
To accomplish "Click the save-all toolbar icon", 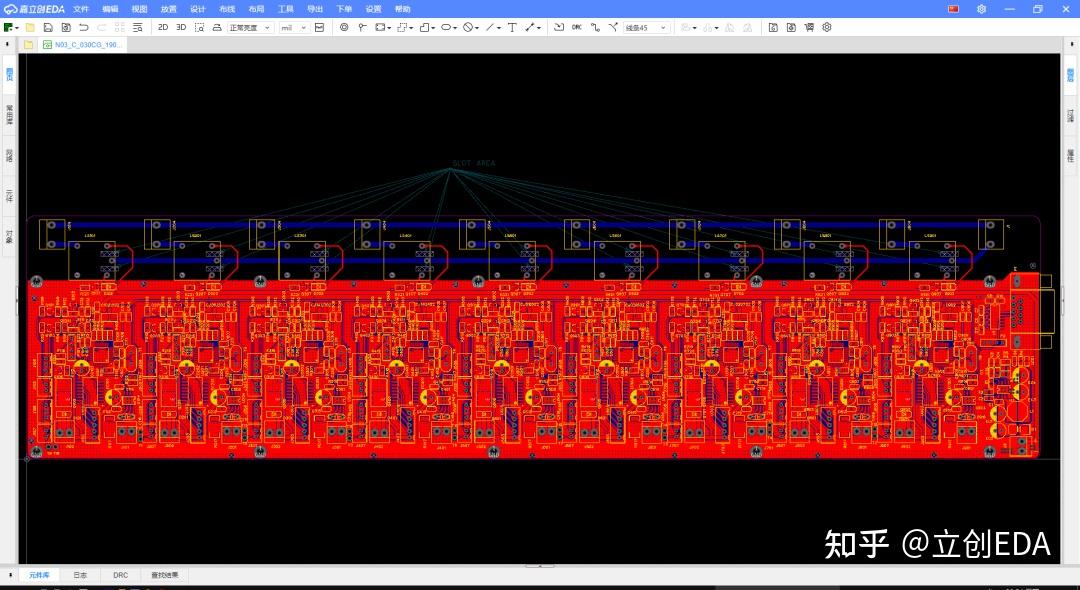I will point(66,28).
